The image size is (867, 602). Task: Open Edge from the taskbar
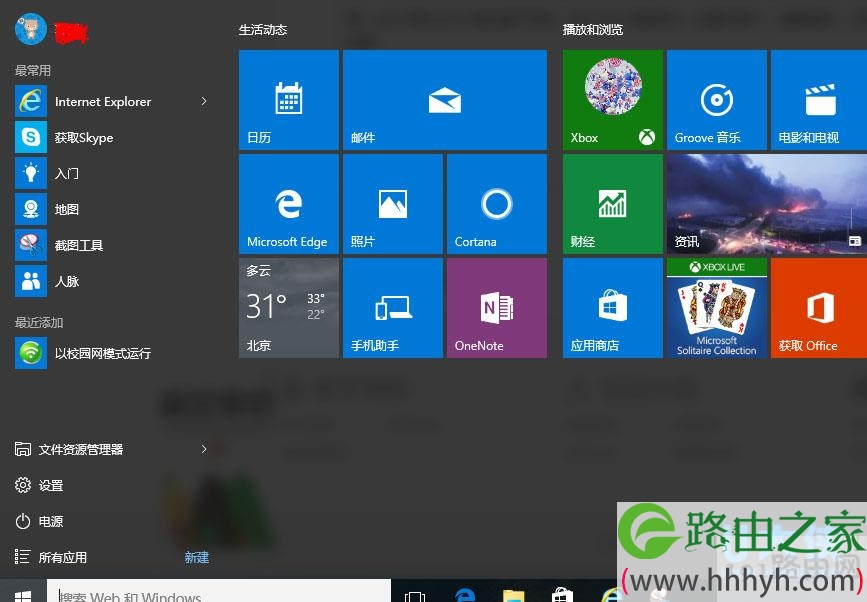click(465, 595)
